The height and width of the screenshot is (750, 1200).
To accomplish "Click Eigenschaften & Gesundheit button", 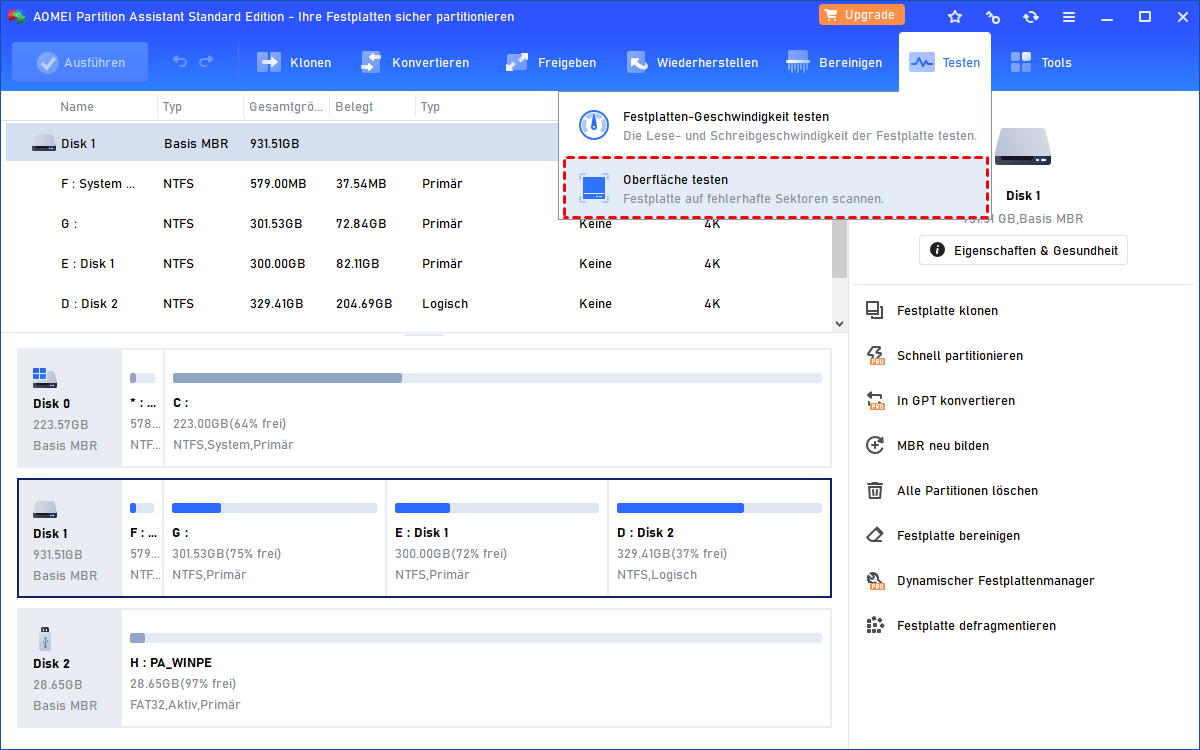I will [x=1023, y=250].
